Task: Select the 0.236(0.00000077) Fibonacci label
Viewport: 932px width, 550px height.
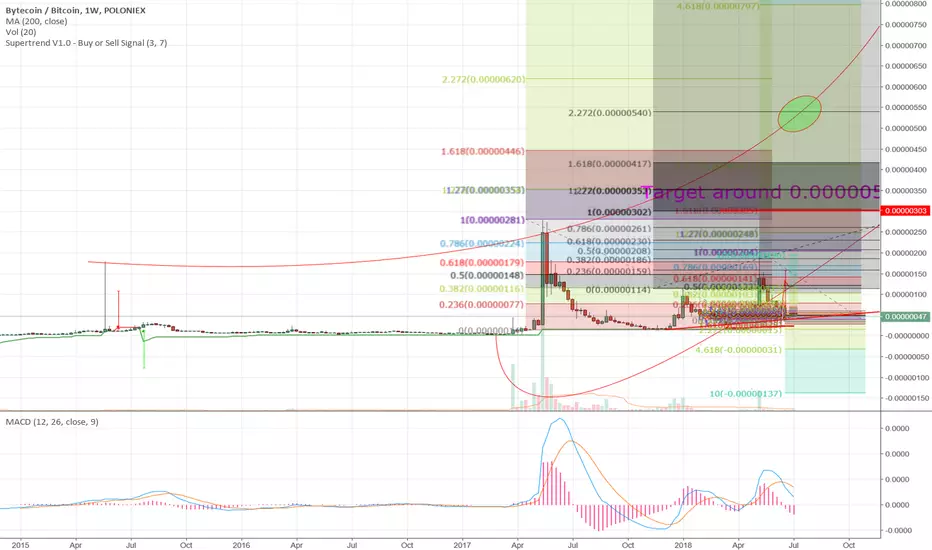Action: tap(482, 304)
